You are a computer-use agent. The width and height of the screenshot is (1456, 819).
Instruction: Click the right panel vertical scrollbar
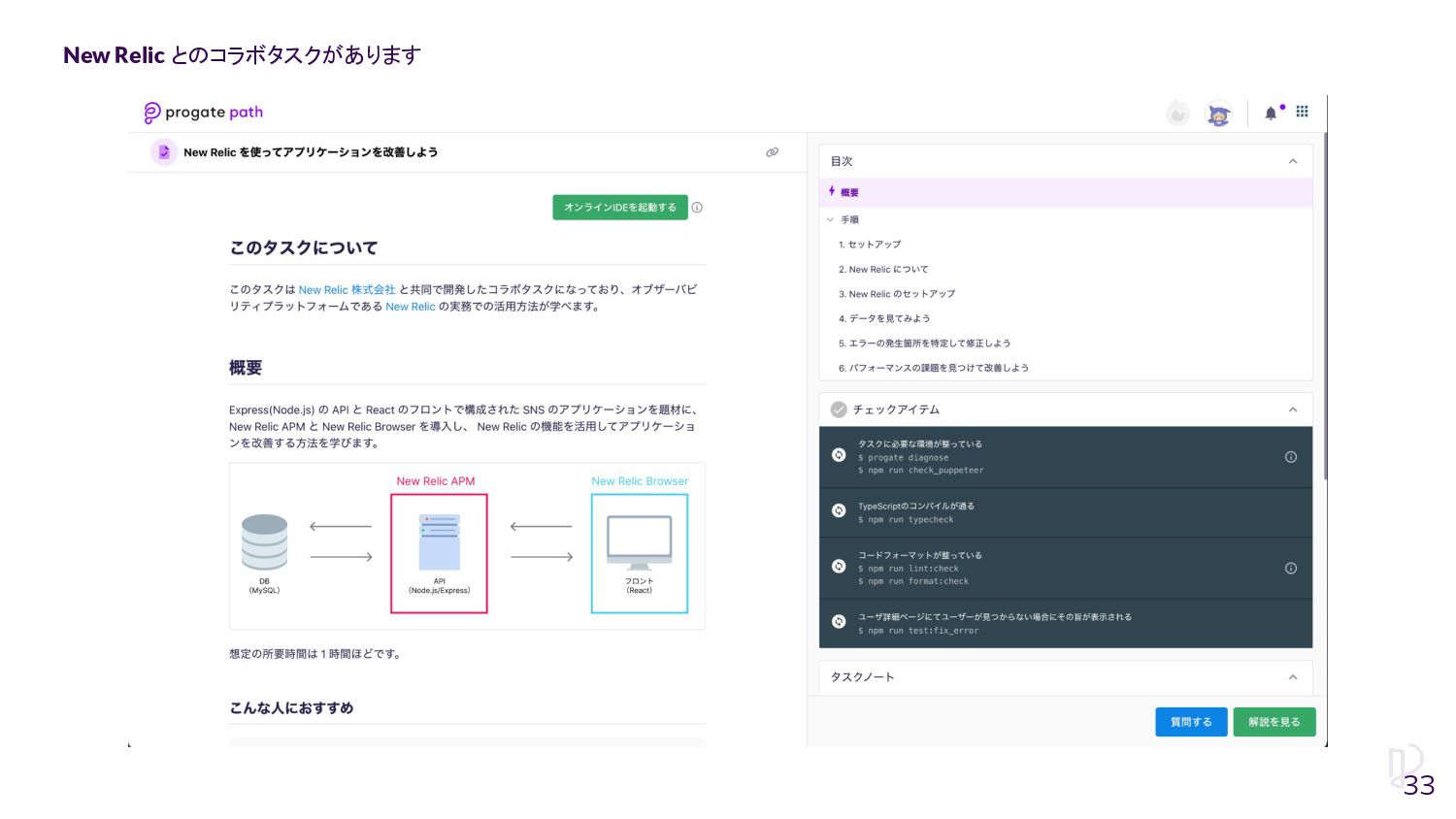(x=1325, y=306)
